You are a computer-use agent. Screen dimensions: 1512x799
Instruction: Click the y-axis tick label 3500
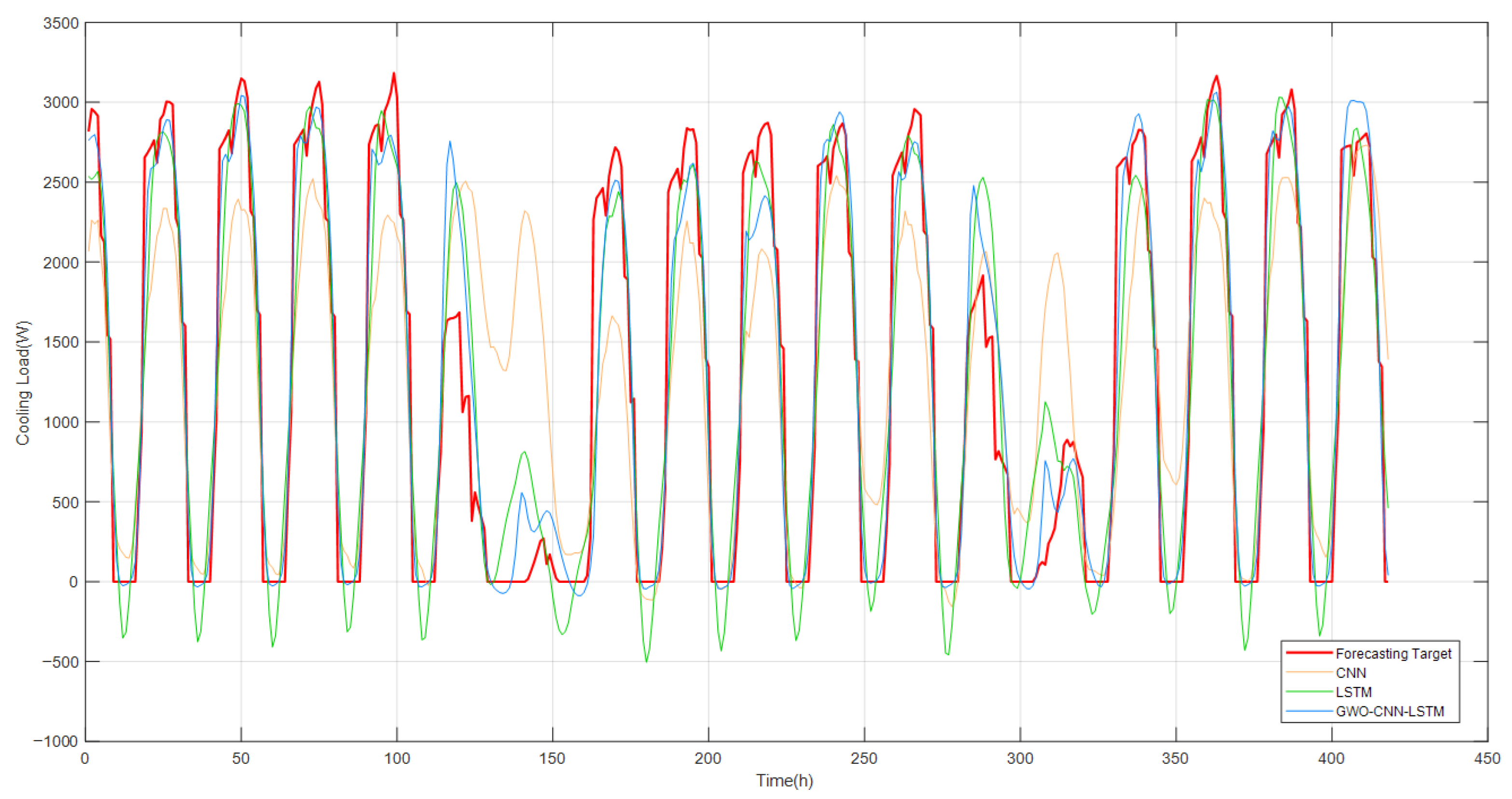[x=60, y=24]
